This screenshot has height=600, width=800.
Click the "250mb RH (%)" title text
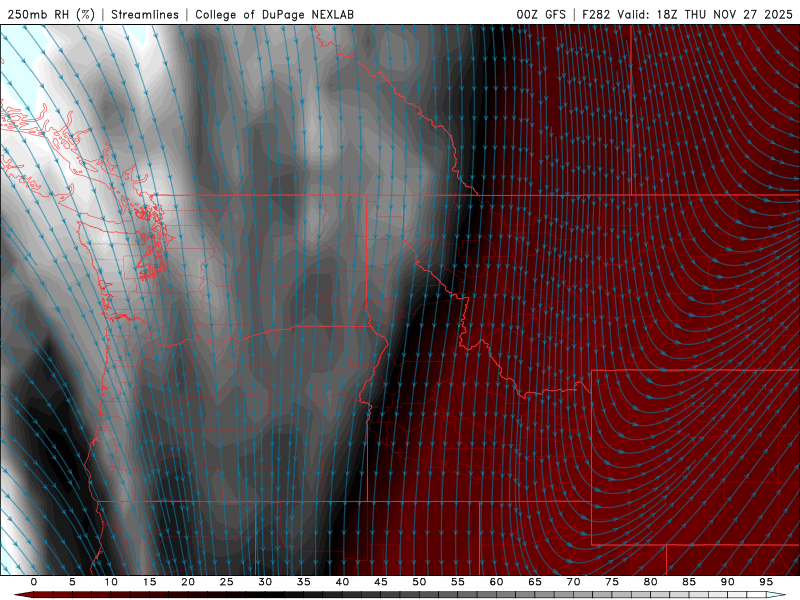tap(51, 14)
